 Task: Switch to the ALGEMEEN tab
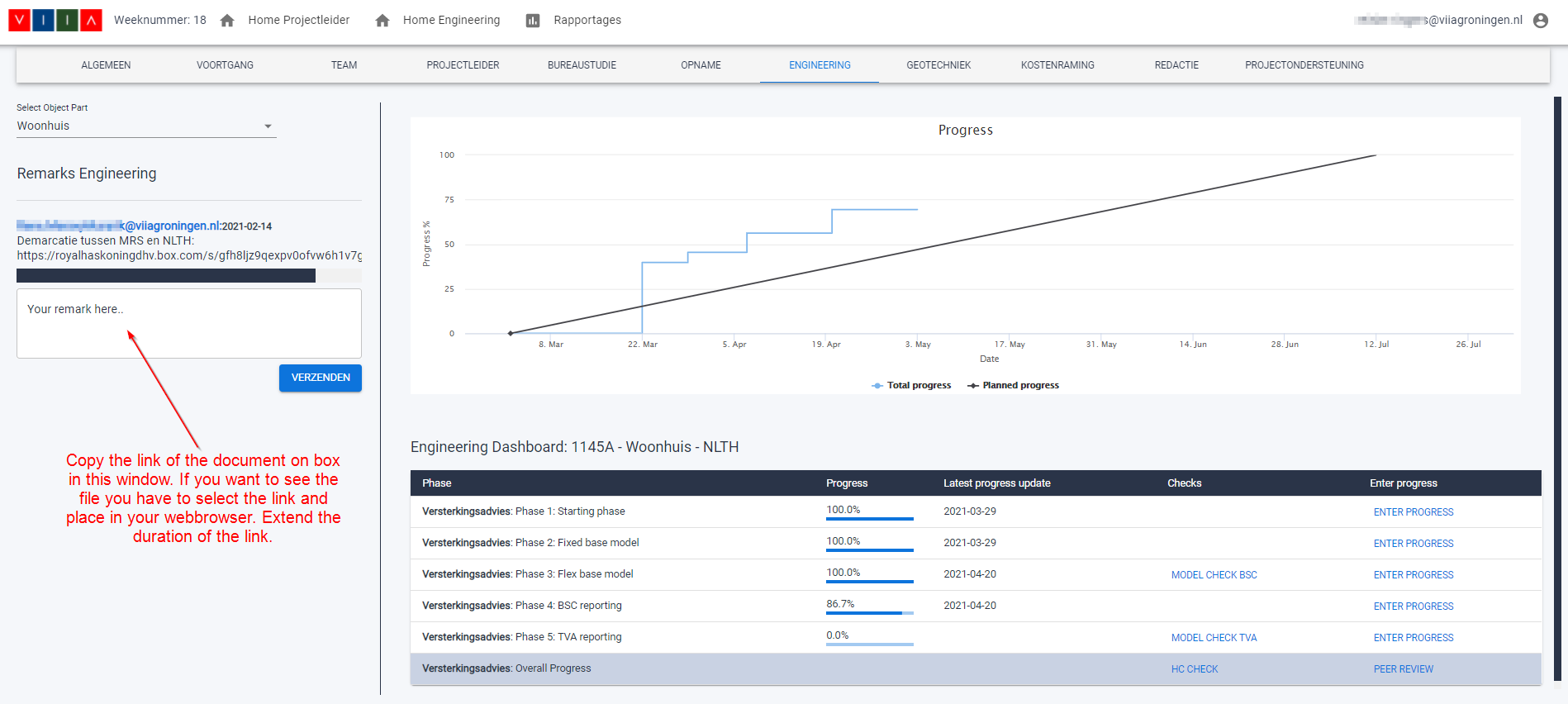tap(106, 65)
